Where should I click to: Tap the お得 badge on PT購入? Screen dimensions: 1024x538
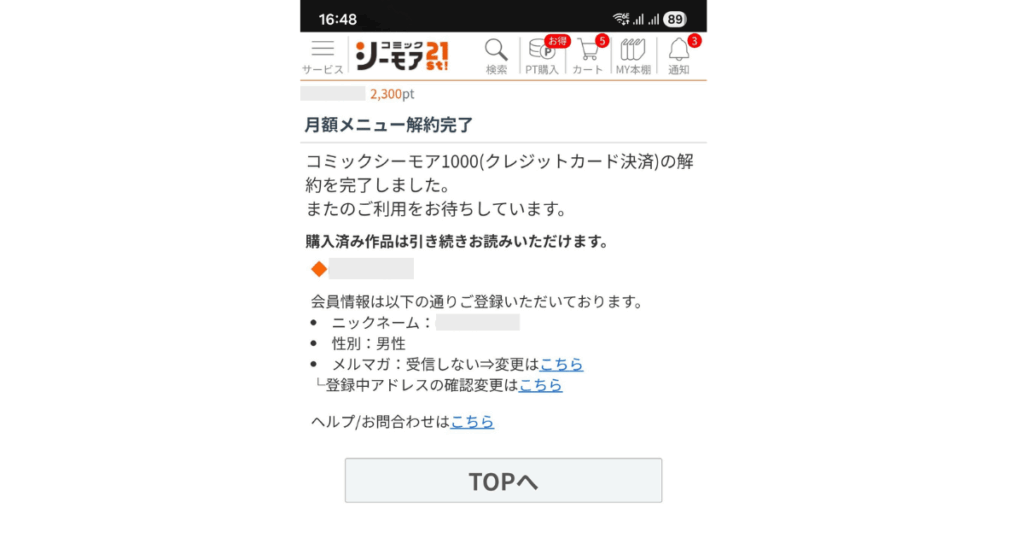tap(557, 41)
